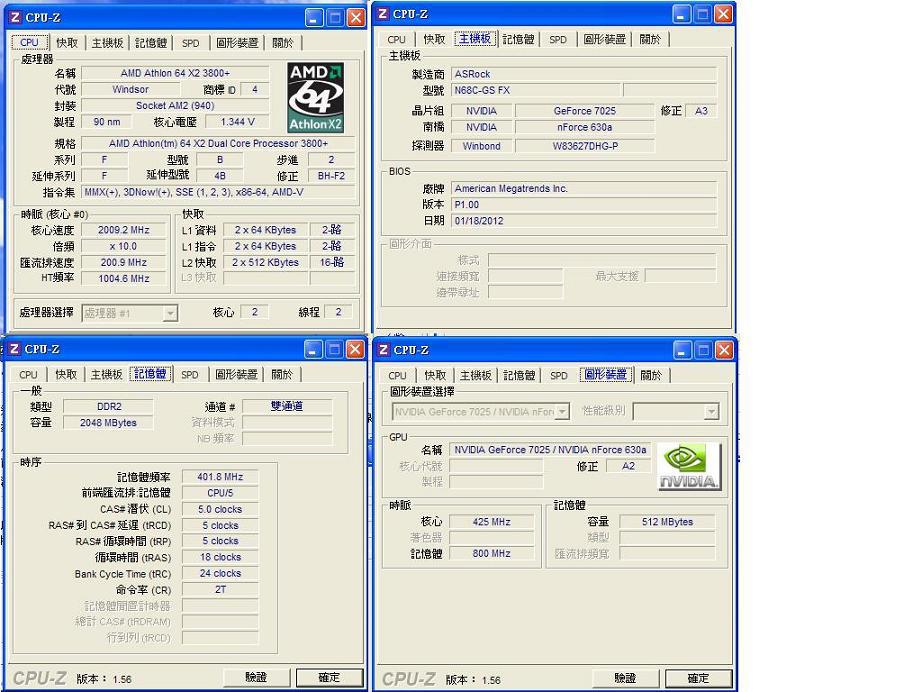Viewport: 922px width, 692px height.
Task: Click the Z title icon of the memory (記憶體) window
Action: pos(15,349)
